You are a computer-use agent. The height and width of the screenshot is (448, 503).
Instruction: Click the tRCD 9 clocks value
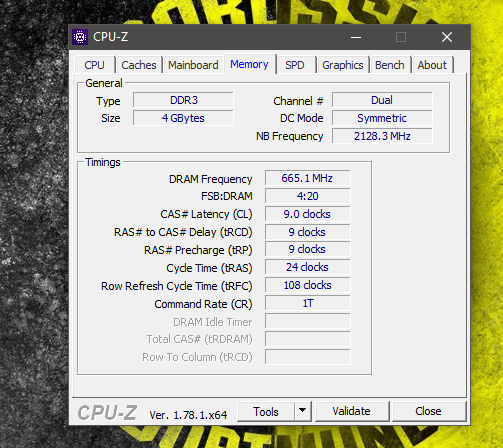(307, 232)
